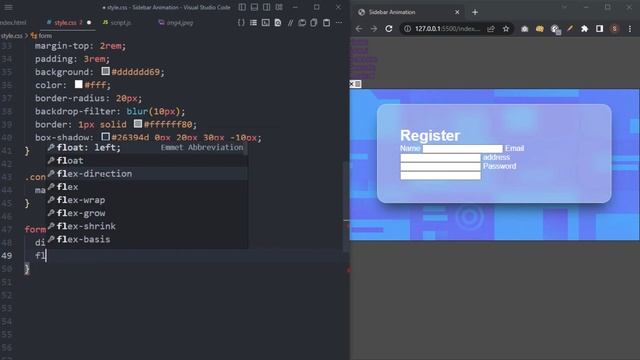Click the X icon above the page banner
The image size is (640, 360).
tap(351, 84)
